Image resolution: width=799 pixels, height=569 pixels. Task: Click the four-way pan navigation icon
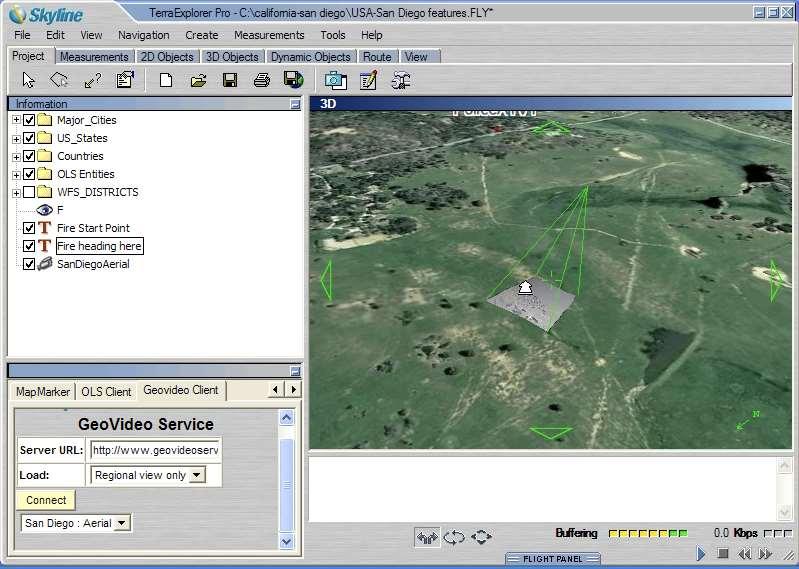pos(482,537)
